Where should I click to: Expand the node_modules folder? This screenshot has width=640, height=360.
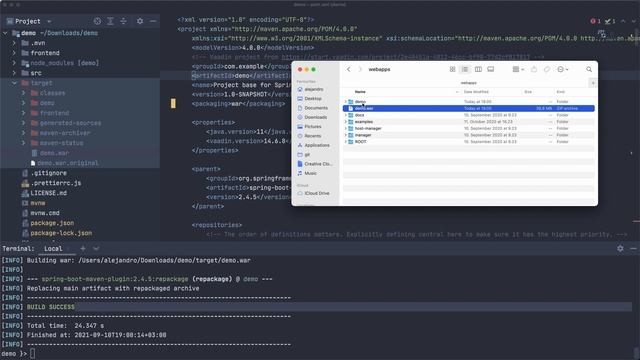click(x=14, y=63)
